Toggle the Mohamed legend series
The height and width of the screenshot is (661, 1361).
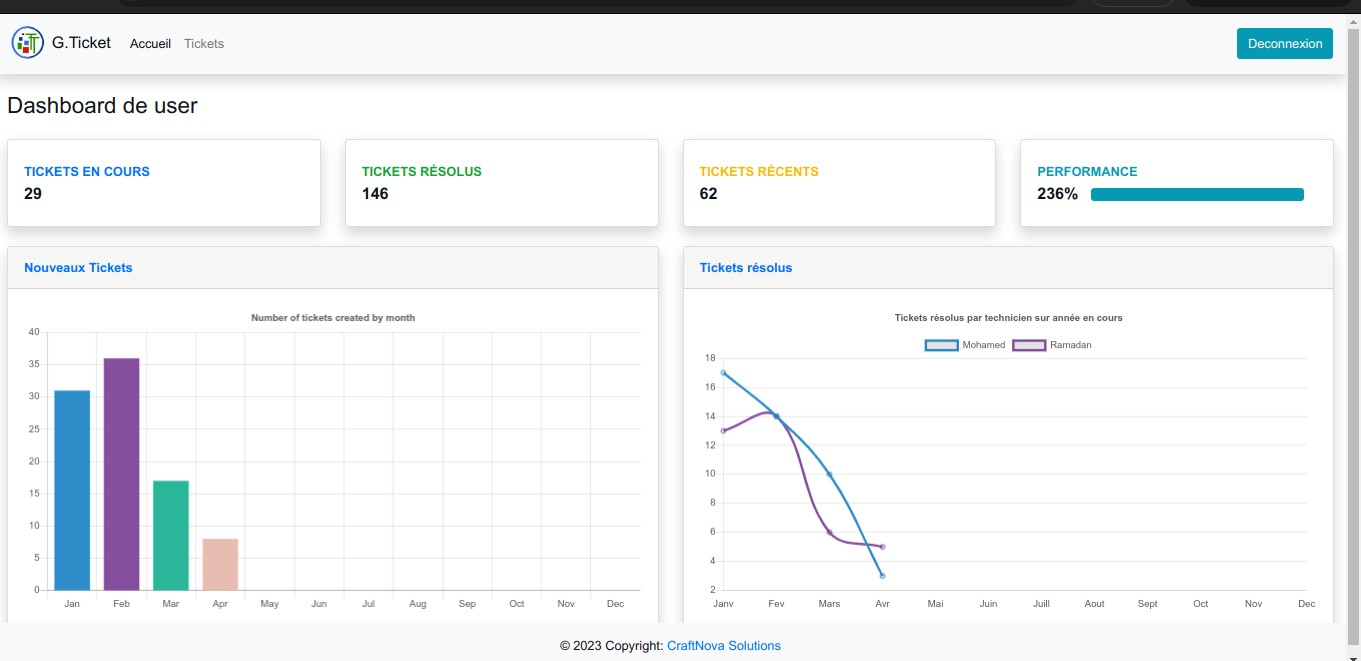coord(965,345)
